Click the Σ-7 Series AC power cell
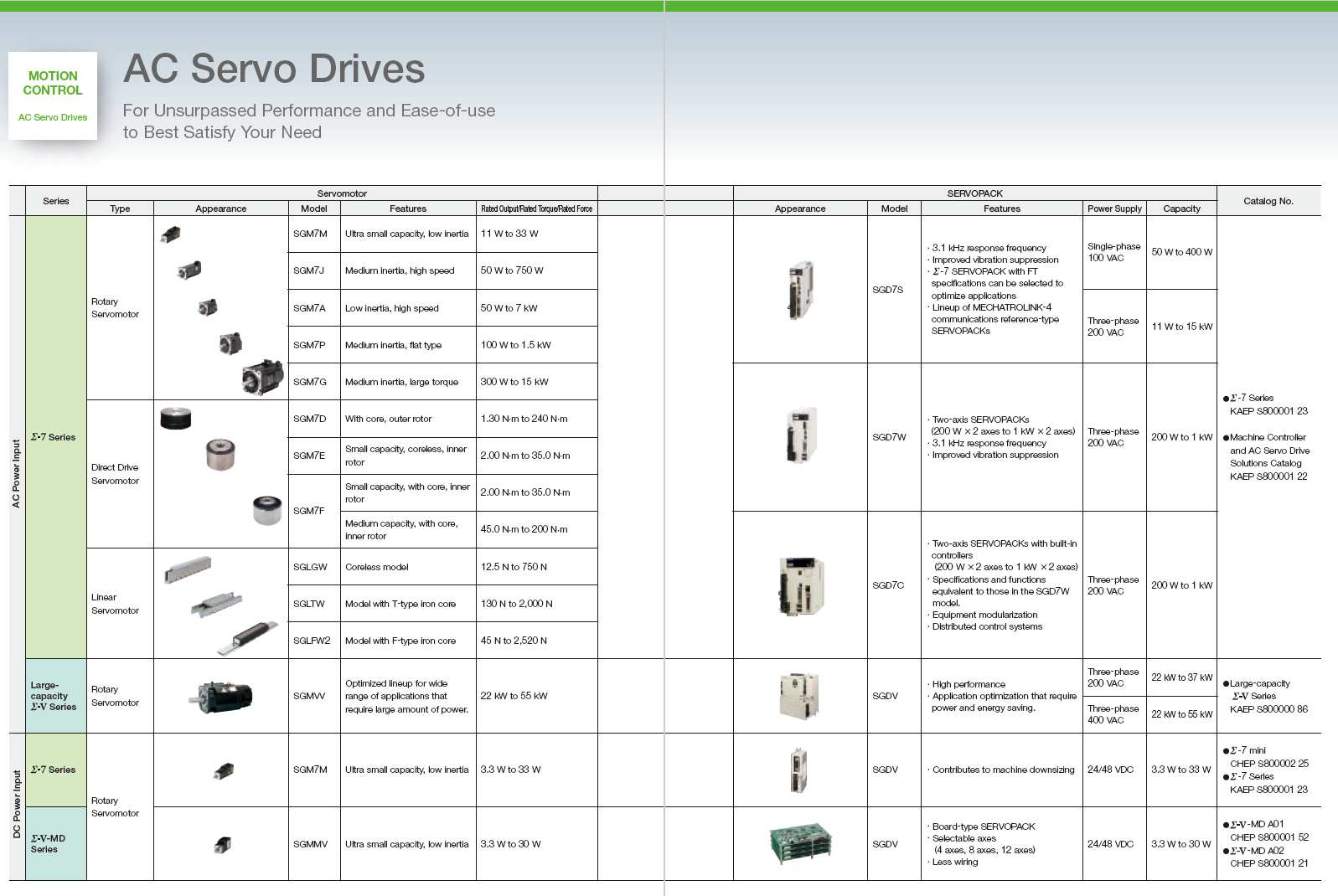1338x896 pixels. (x=56, y=437)
